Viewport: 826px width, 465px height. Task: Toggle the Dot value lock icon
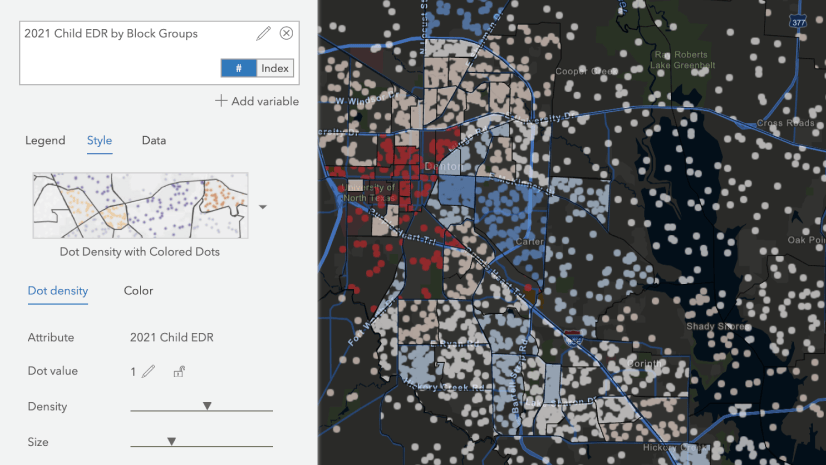tap(179, 372)
